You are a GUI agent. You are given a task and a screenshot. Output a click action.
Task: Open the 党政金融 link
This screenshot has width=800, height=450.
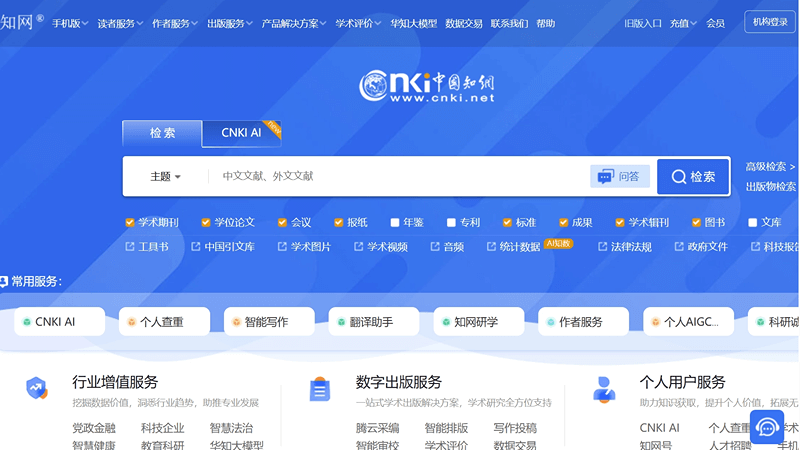coord(94,428)
